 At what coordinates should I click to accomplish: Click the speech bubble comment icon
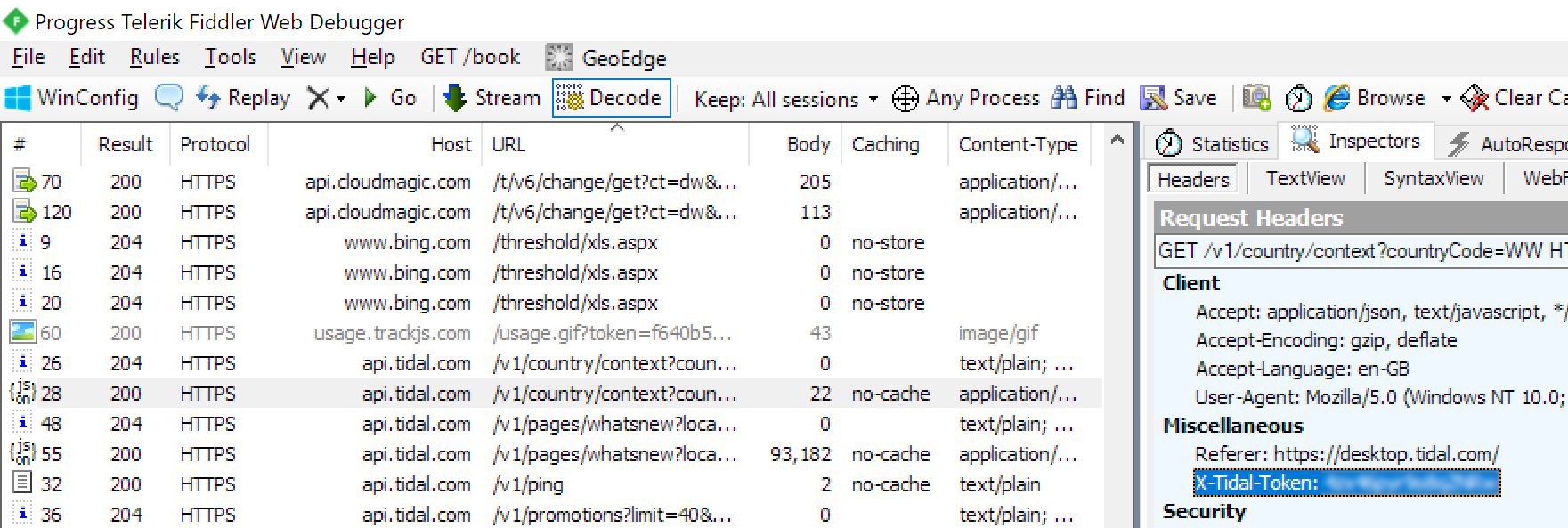coord(169,97)
